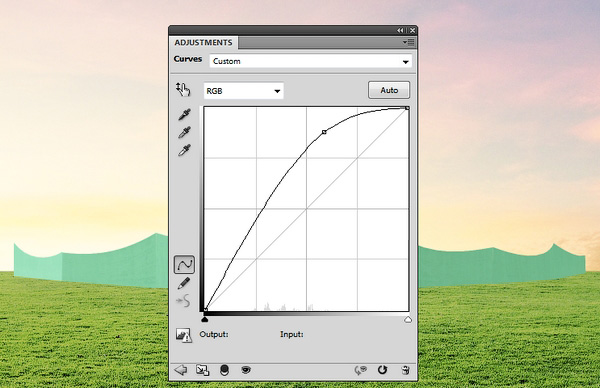Delete this adjustment layer trash icon

(405, 370)
